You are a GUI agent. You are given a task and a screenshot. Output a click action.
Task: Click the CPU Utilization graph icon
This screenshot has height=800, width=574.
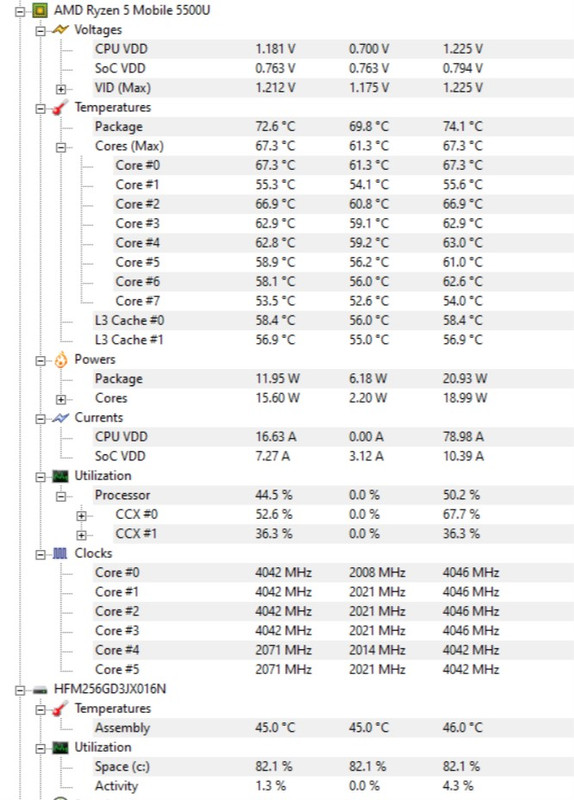coord(60,476)
